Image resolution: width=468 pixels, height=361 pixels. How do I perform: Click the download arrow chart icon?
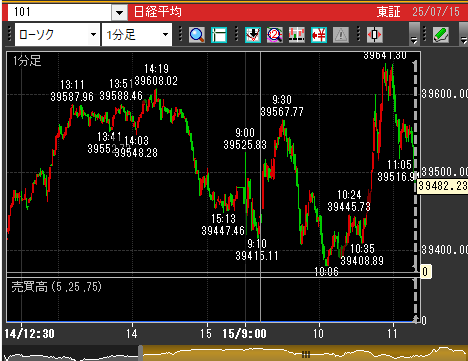point(253,35)
